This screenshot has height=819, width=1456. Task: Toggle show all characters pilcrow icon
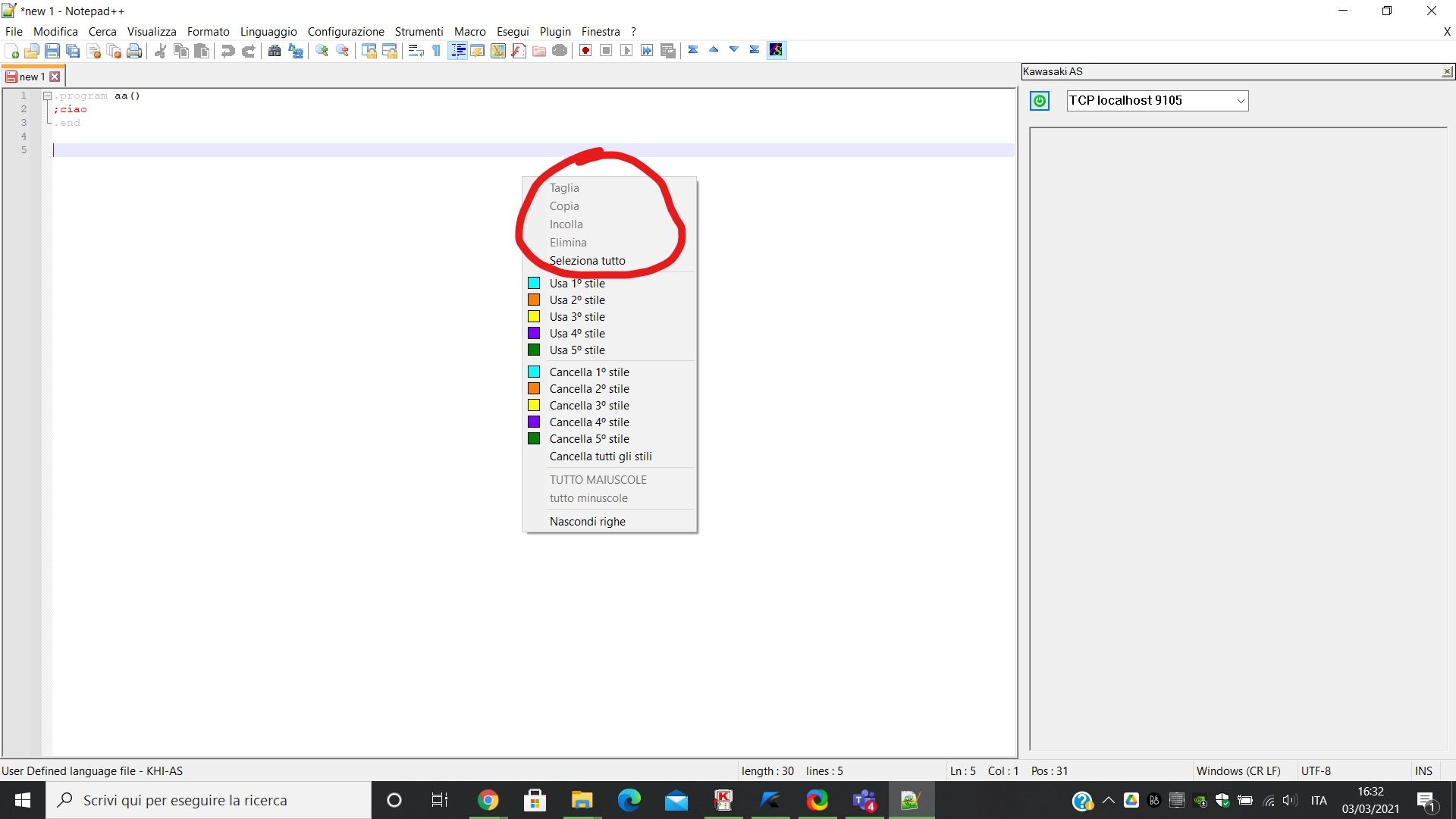436,51
